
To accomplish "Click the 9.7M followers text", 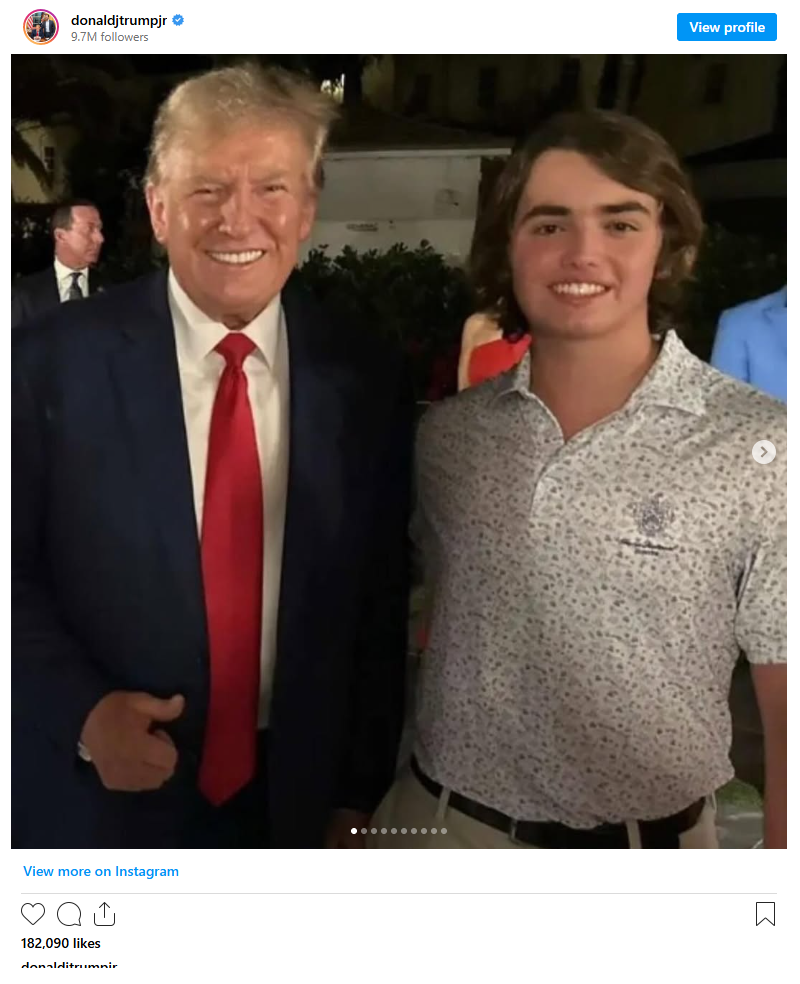I will pos(109,37).
